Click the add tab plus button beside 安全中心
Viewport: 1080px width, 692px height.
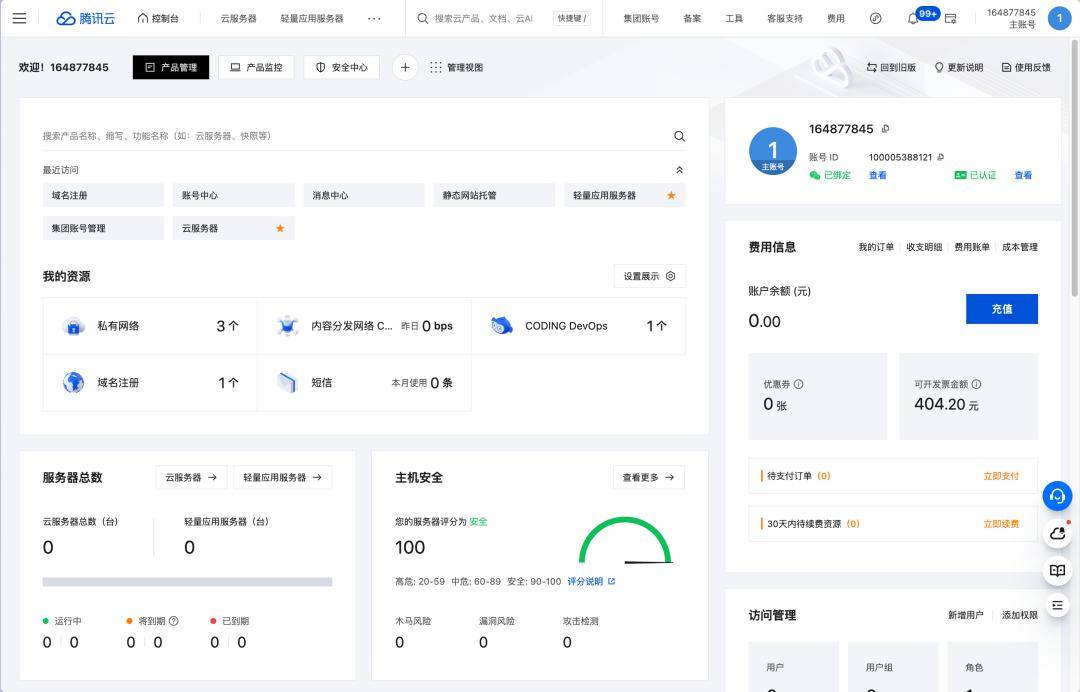coord(405,67)
